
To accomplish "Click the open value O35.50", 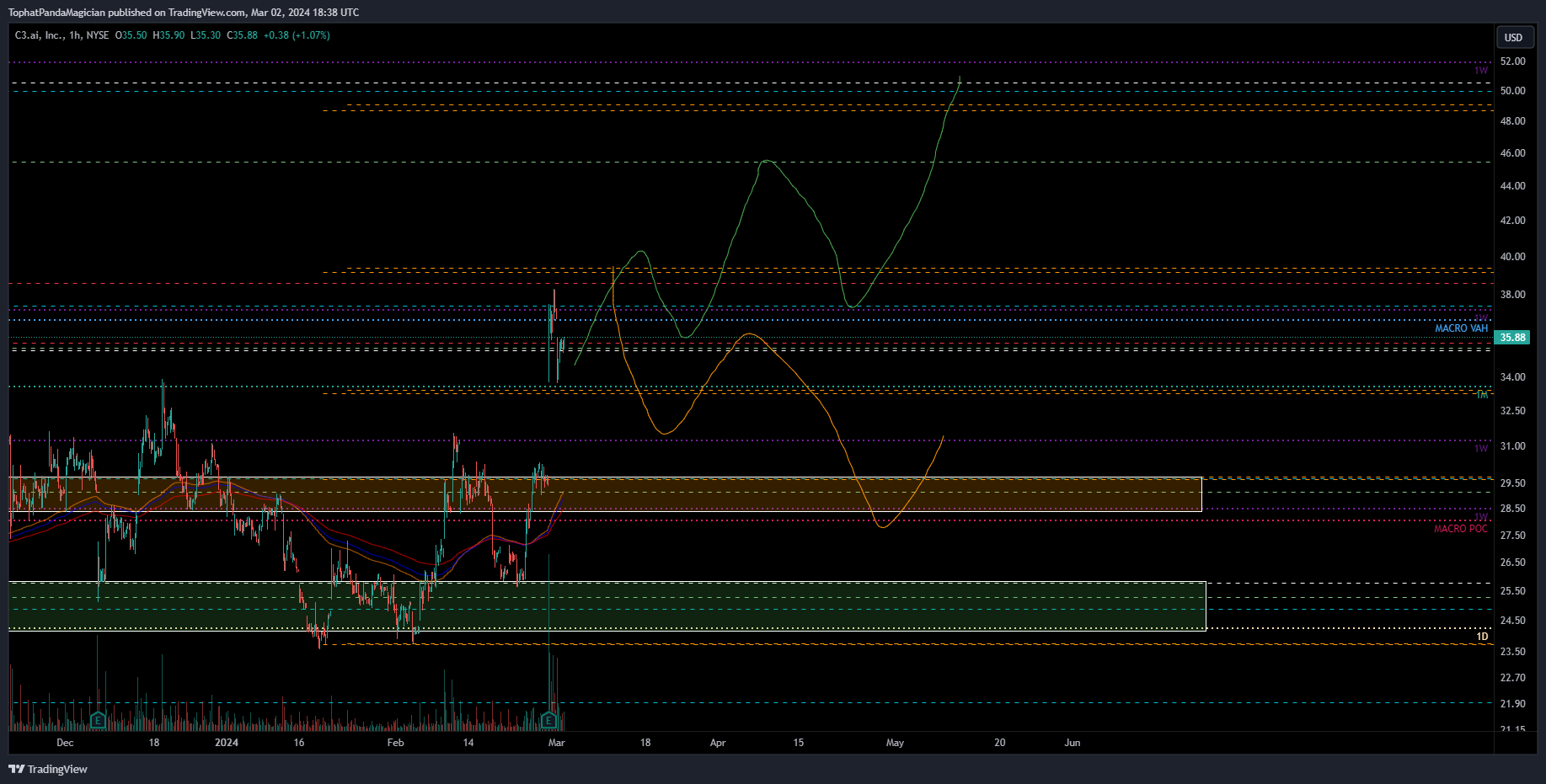I will pos(131,35).
